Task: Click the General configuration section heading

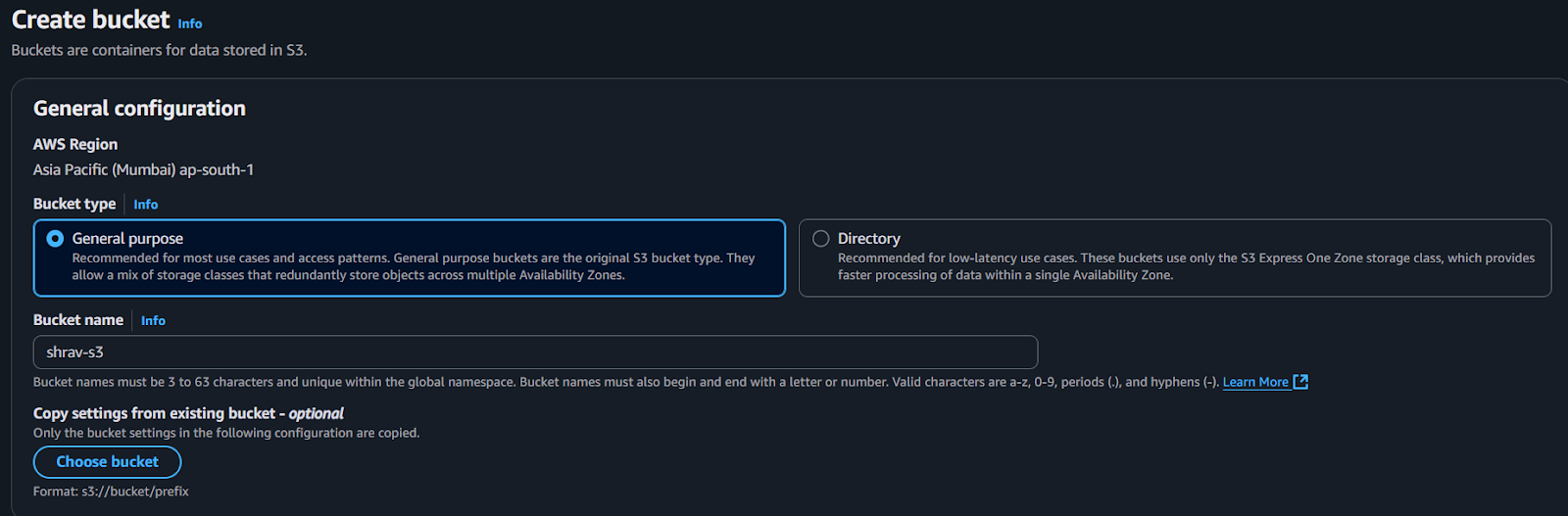Action: pos(139,109)
